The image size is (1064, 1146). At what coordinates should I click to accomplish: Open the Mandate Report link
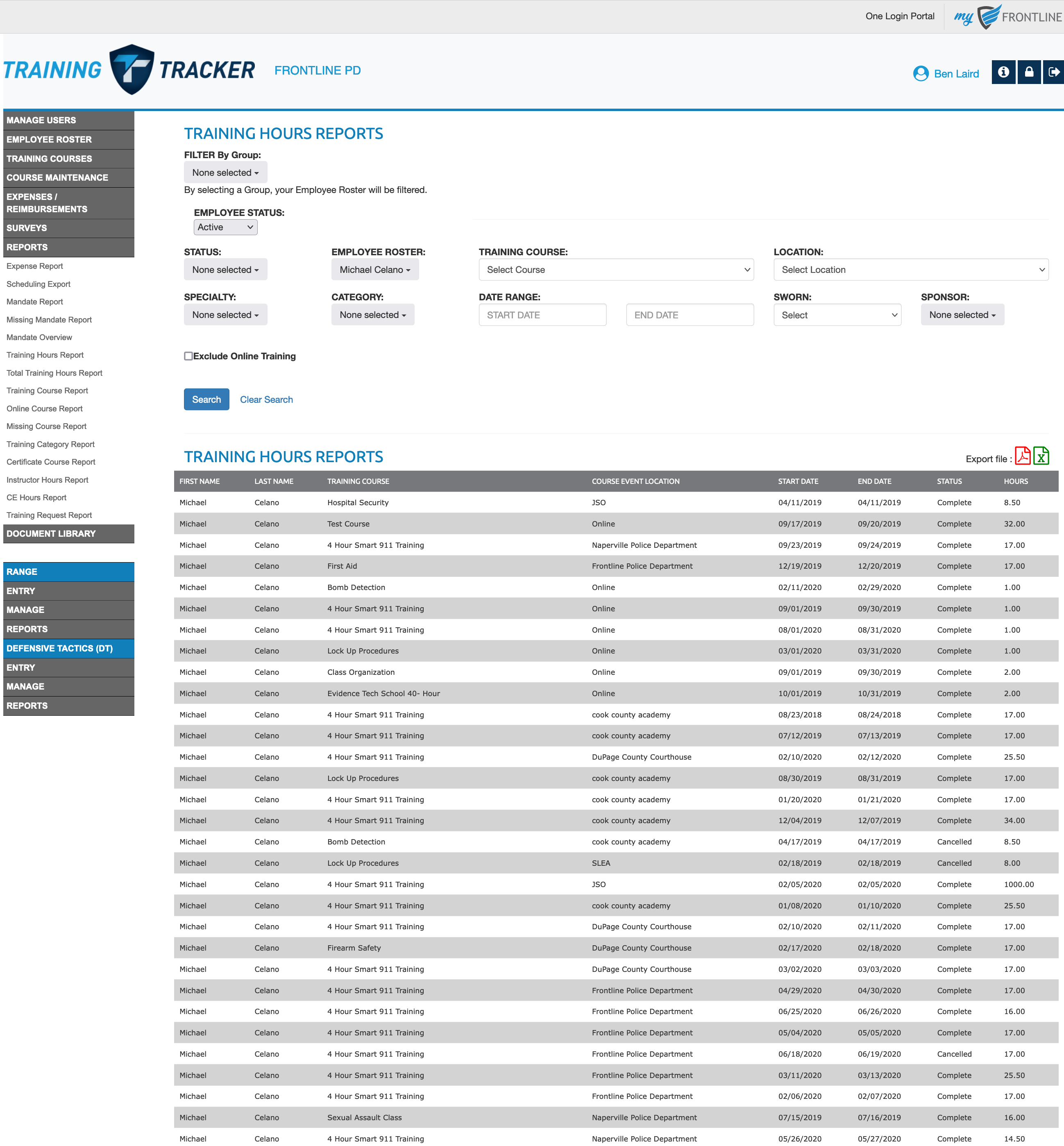click(34, 302)
